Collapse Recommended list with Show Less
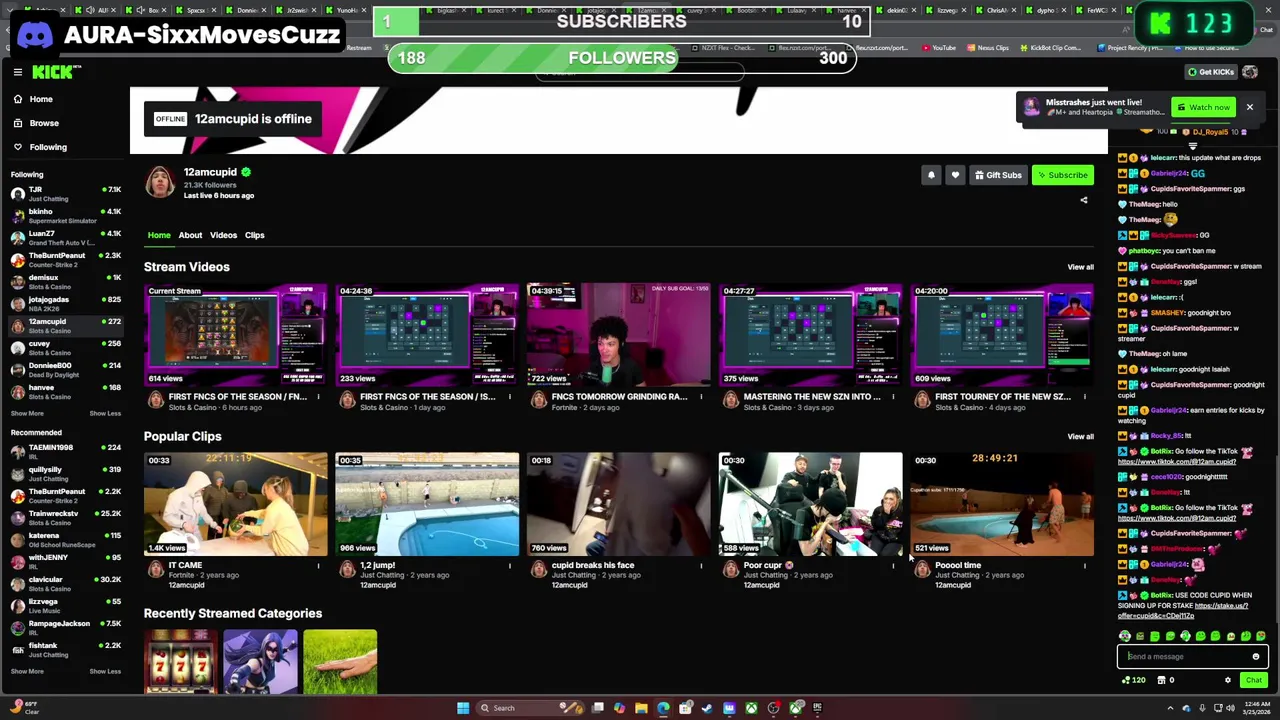Image resolution: width=1280 pixels, height=720 pixels. tap(105, 671)
